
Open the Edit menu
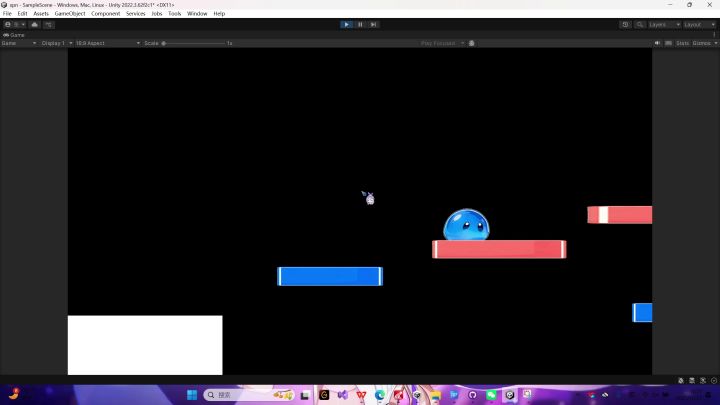[22, 14]
